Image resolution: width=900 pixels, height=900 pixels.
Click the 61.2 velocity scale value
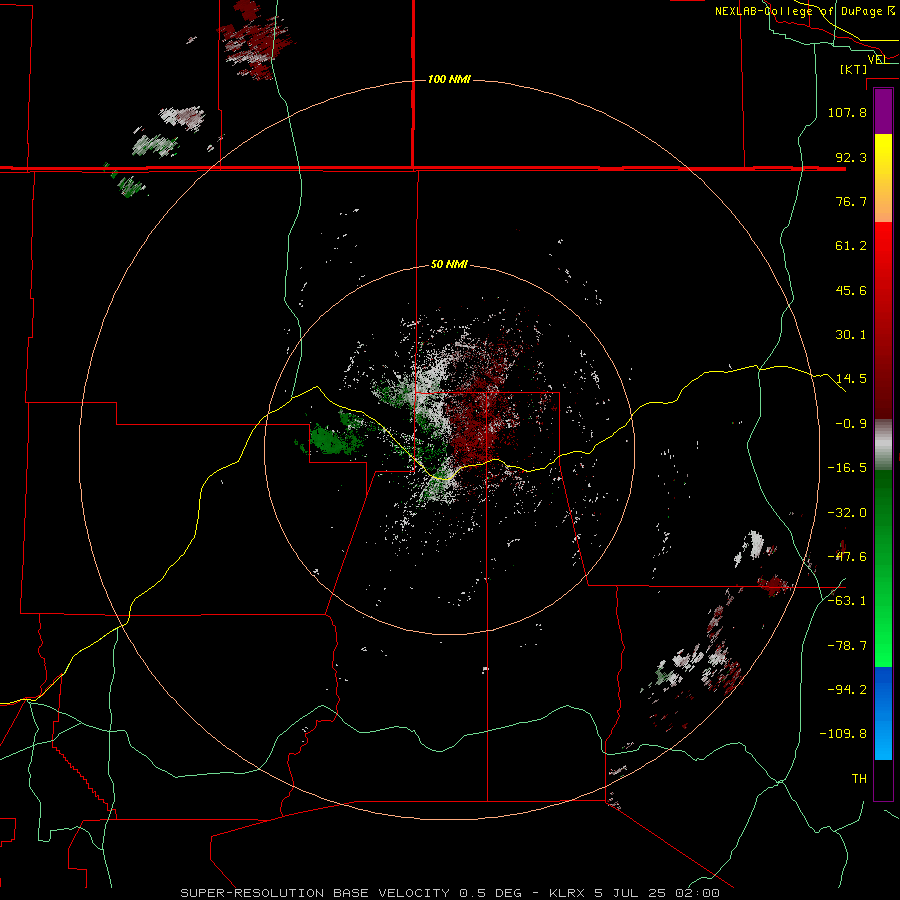point(851,246)
